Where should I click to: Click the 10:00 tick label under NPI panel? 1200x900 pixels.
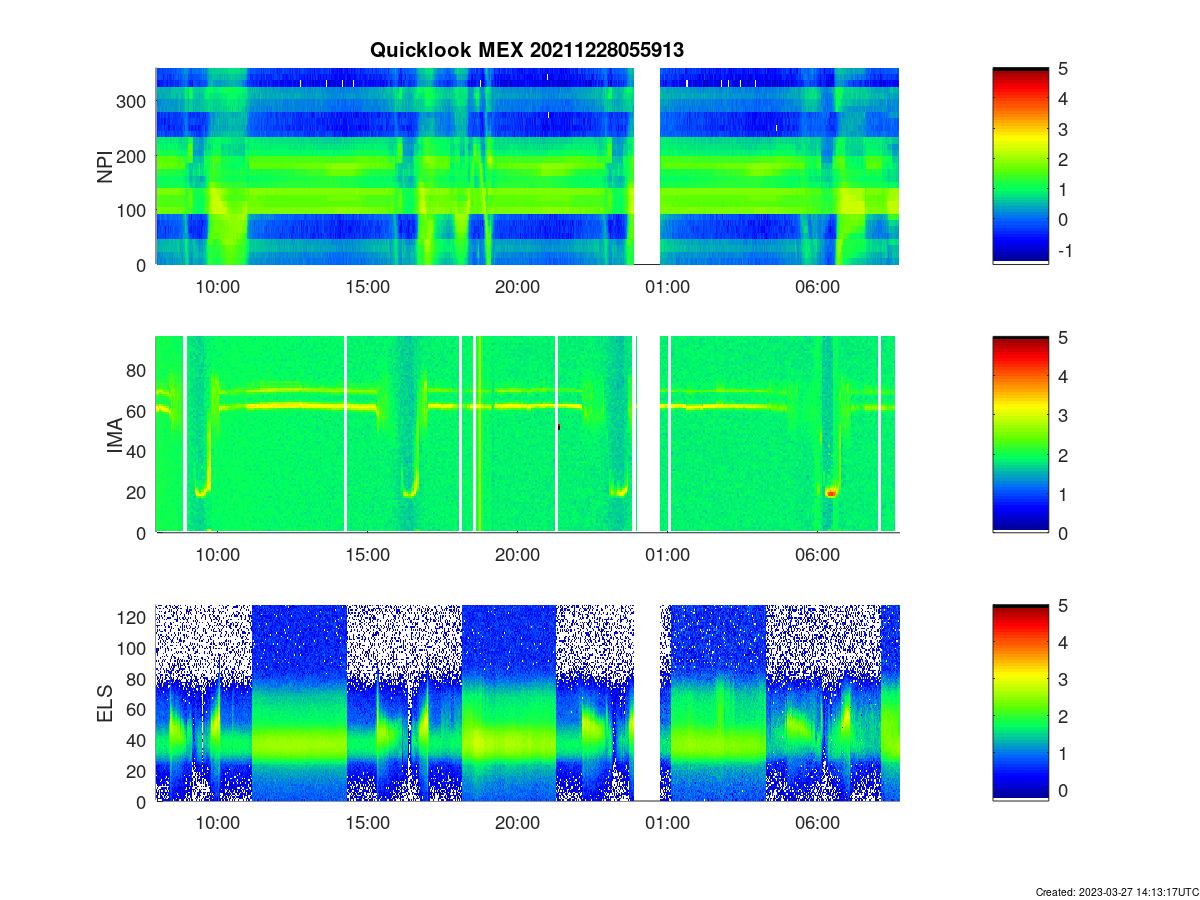point(218,285)
